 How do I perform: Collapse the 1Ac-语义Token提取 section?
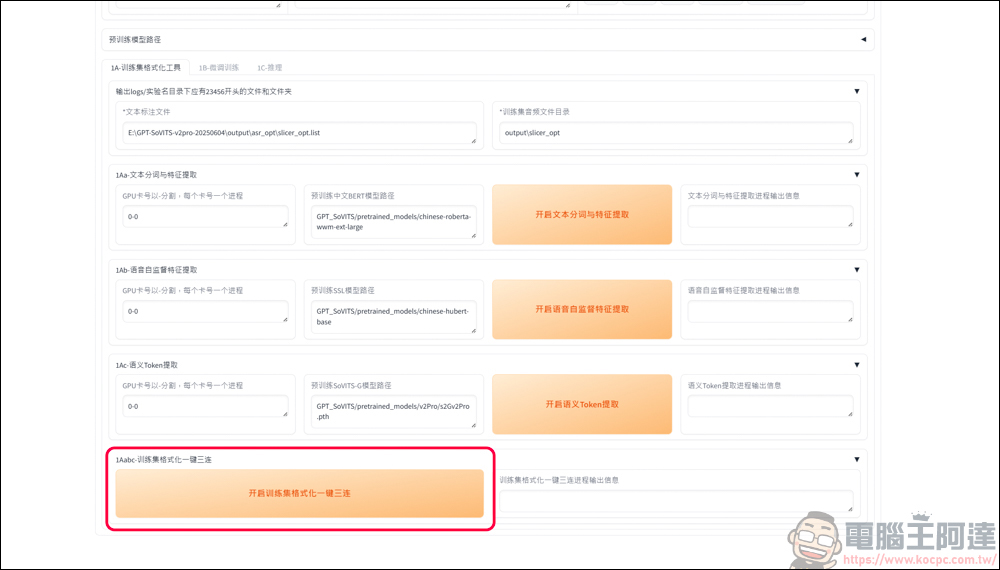pos(857,365)
